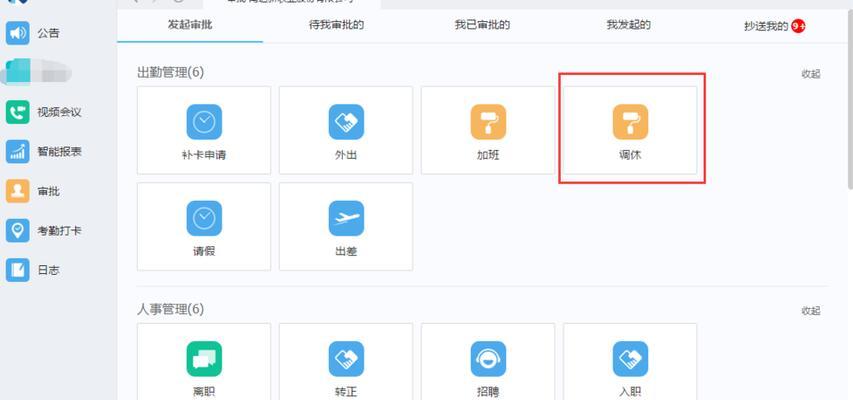Click the red 9+ badge on 抄送我的

(798, 26)
